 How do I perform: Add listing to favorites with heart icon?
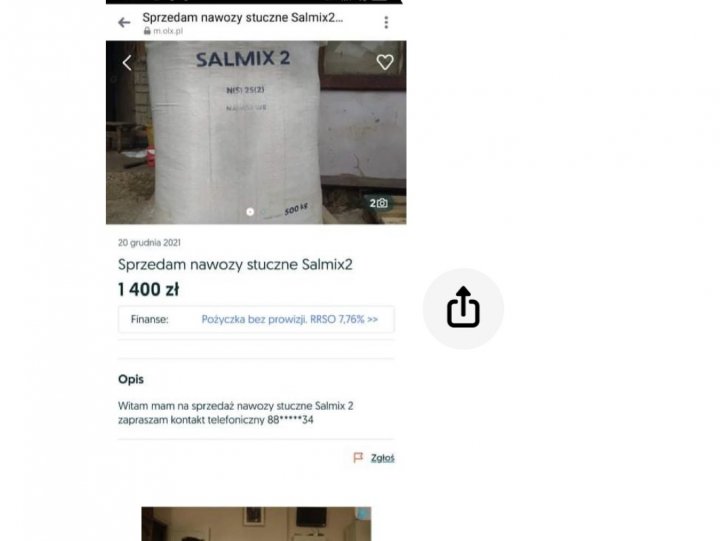pos(385,62)
